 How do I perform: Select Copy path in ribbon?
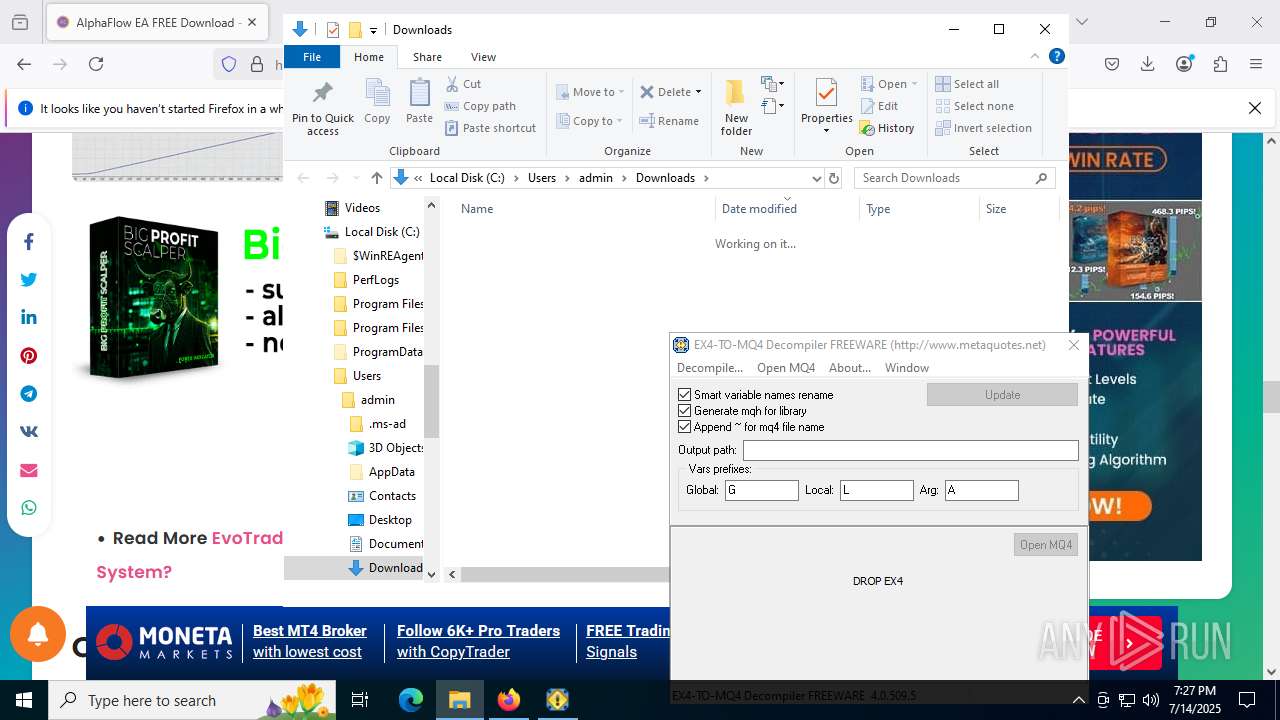click(x=480, y=106)
